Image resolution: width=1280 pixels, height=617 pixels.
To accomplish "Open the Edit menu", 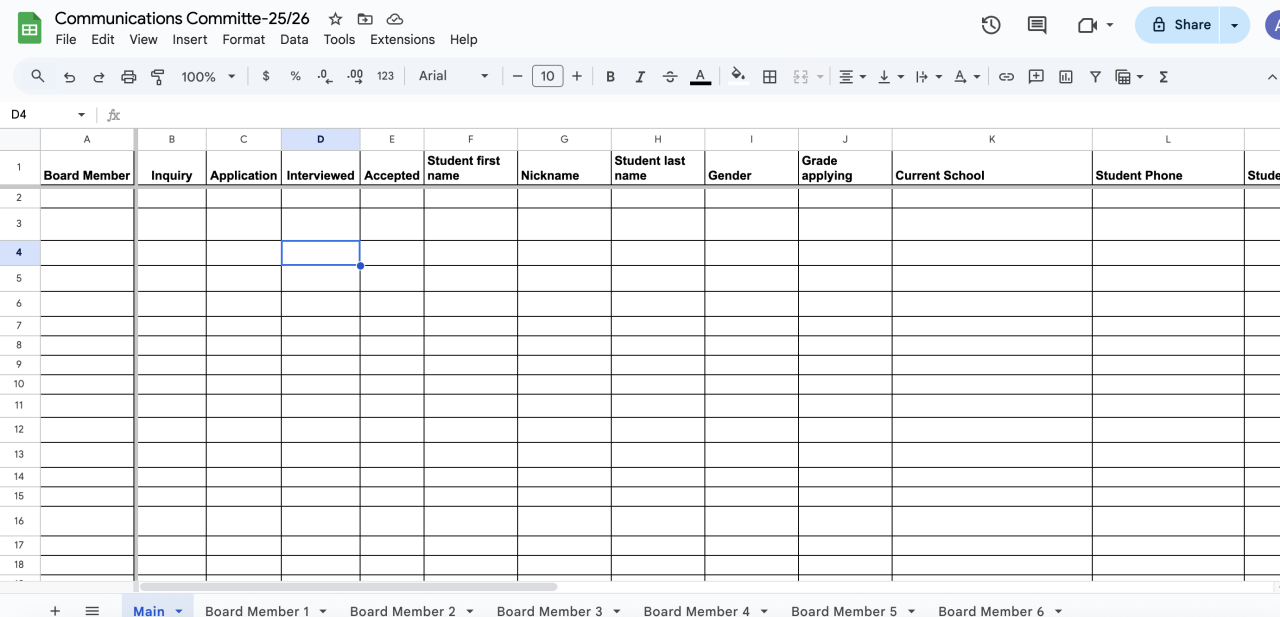I will point(102,40).
